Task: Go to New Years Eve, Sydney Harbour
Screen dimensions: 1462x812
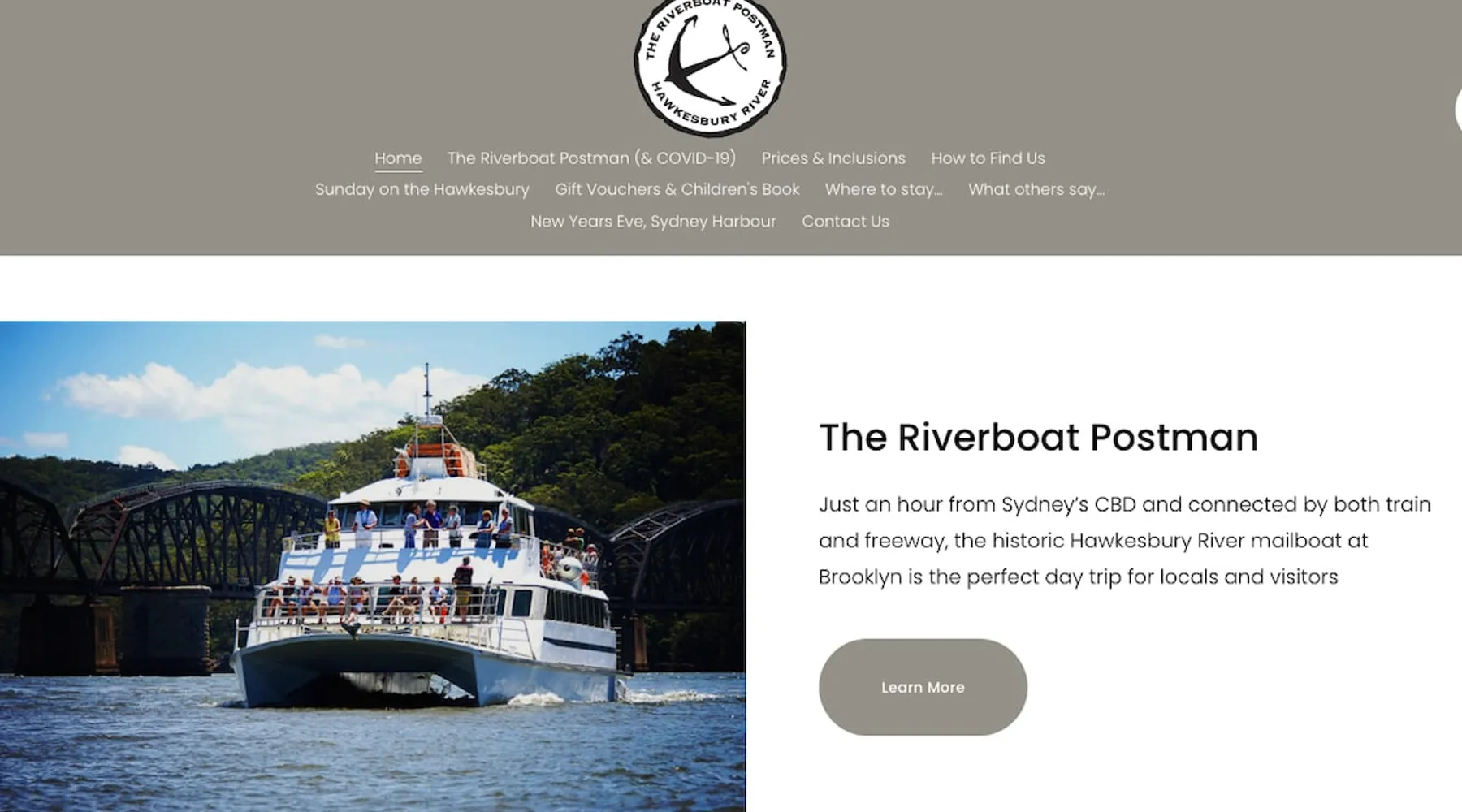Action: pos(653,222)
